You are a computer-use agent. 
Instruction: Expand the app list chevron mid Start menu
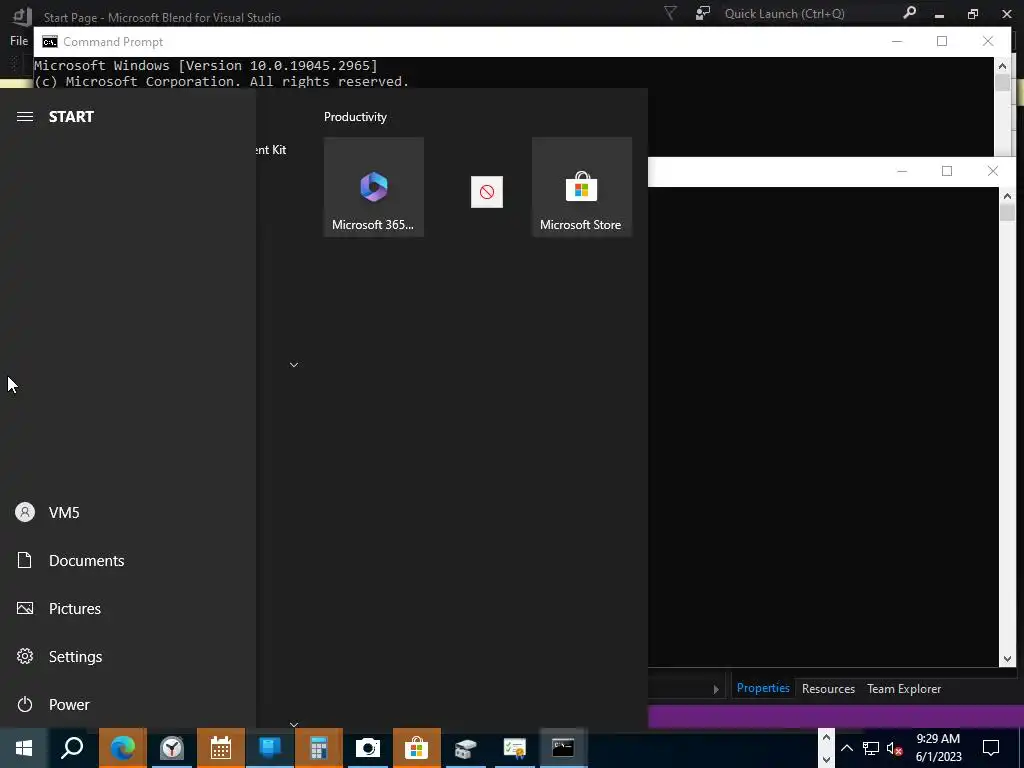click(294, 365)
